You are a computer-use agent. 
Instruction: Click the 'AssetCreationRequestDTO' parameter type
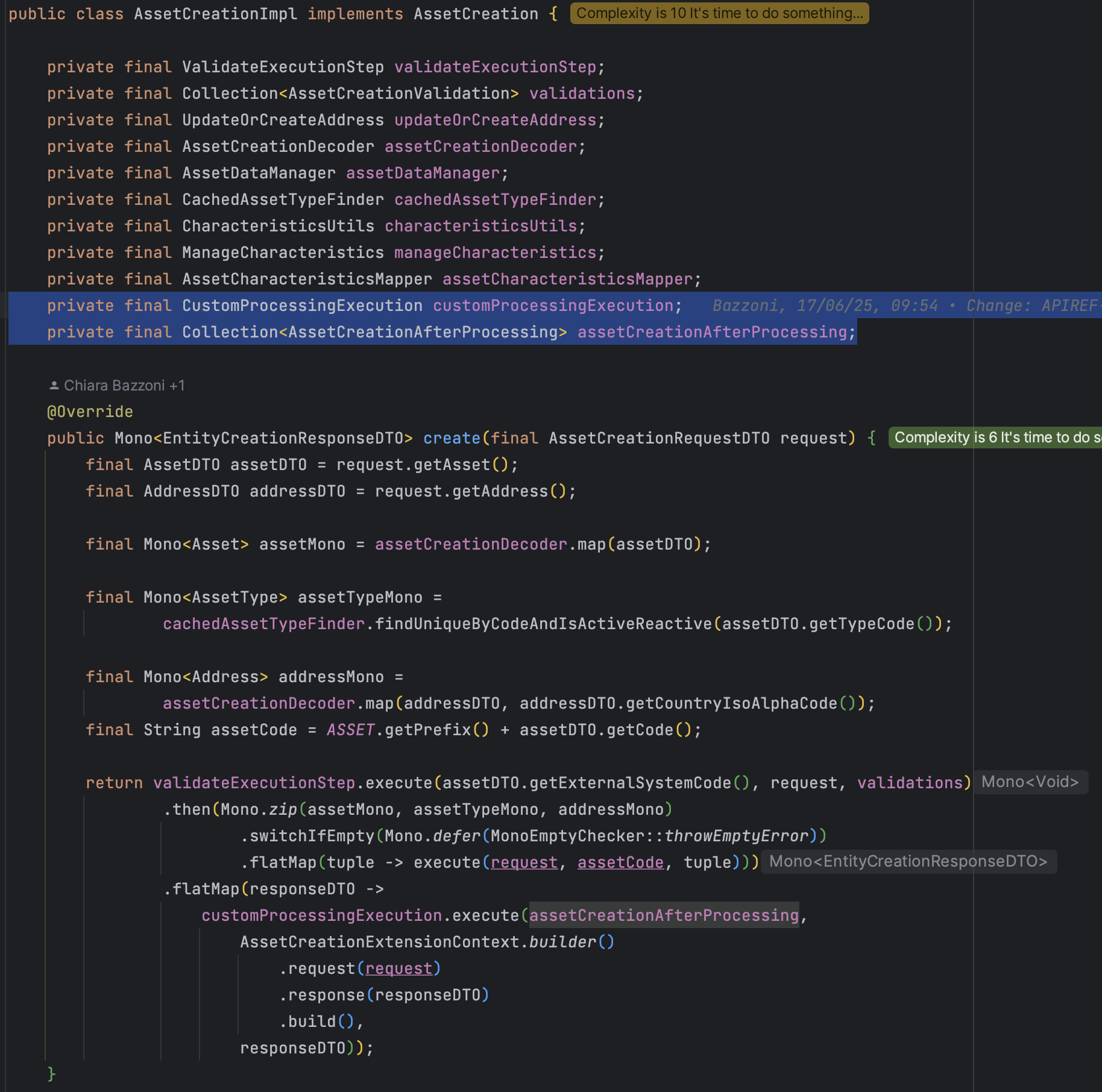pos(659,438)
